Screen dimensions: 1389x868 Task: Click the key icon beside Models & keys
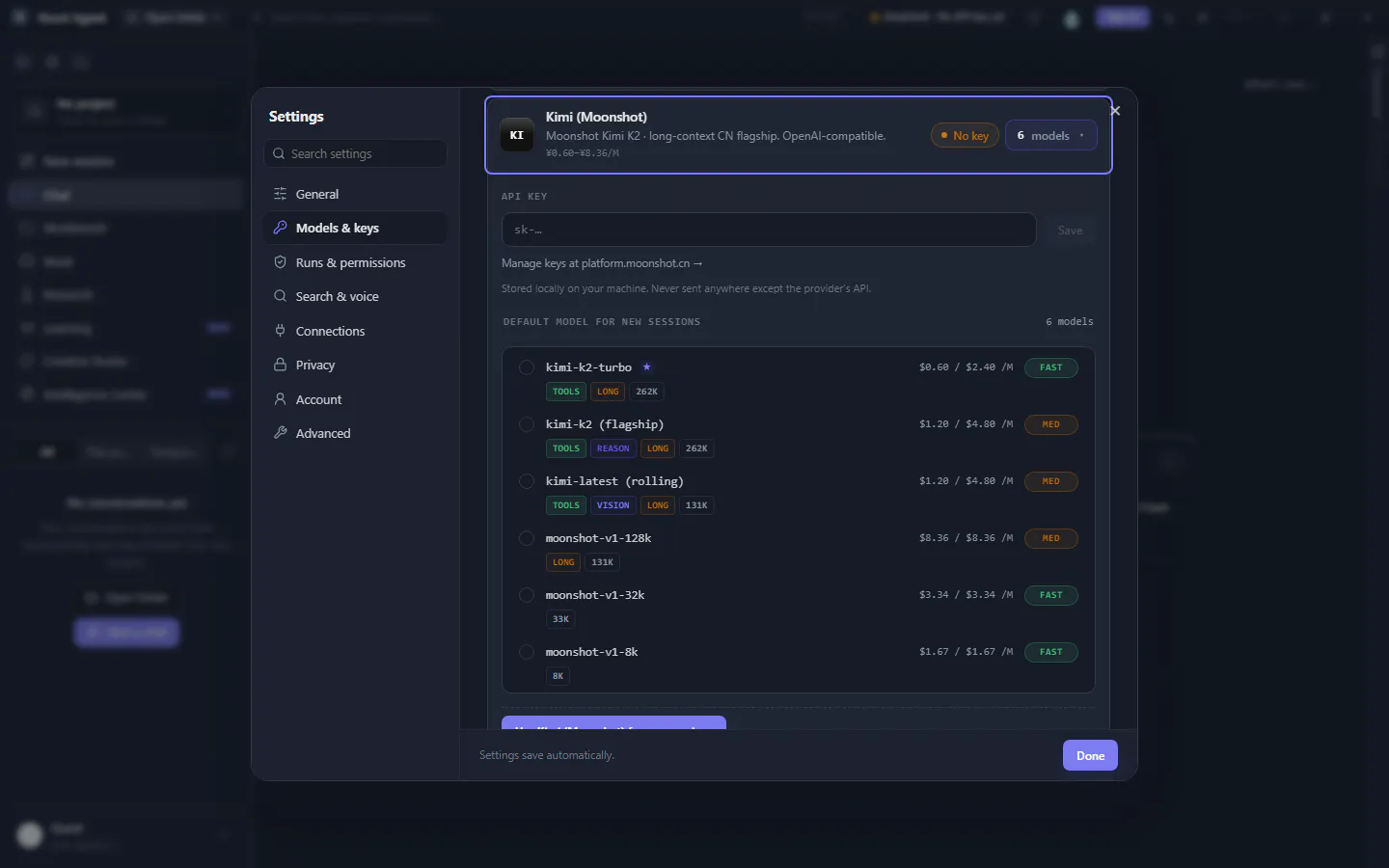click(280, 228)
